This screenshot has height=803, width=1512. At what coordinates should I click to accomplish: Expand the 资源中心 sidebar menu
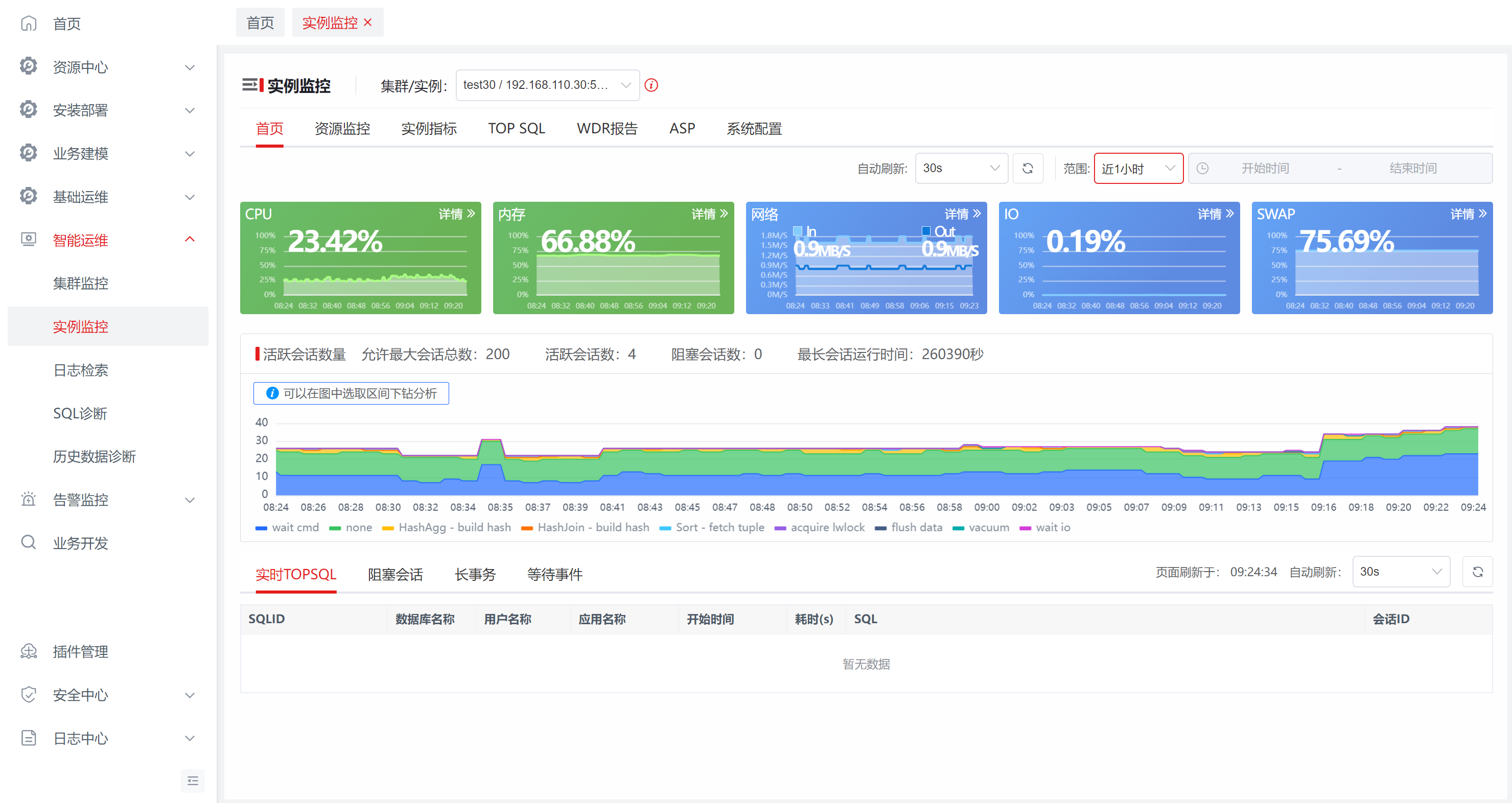click(108, 67)
